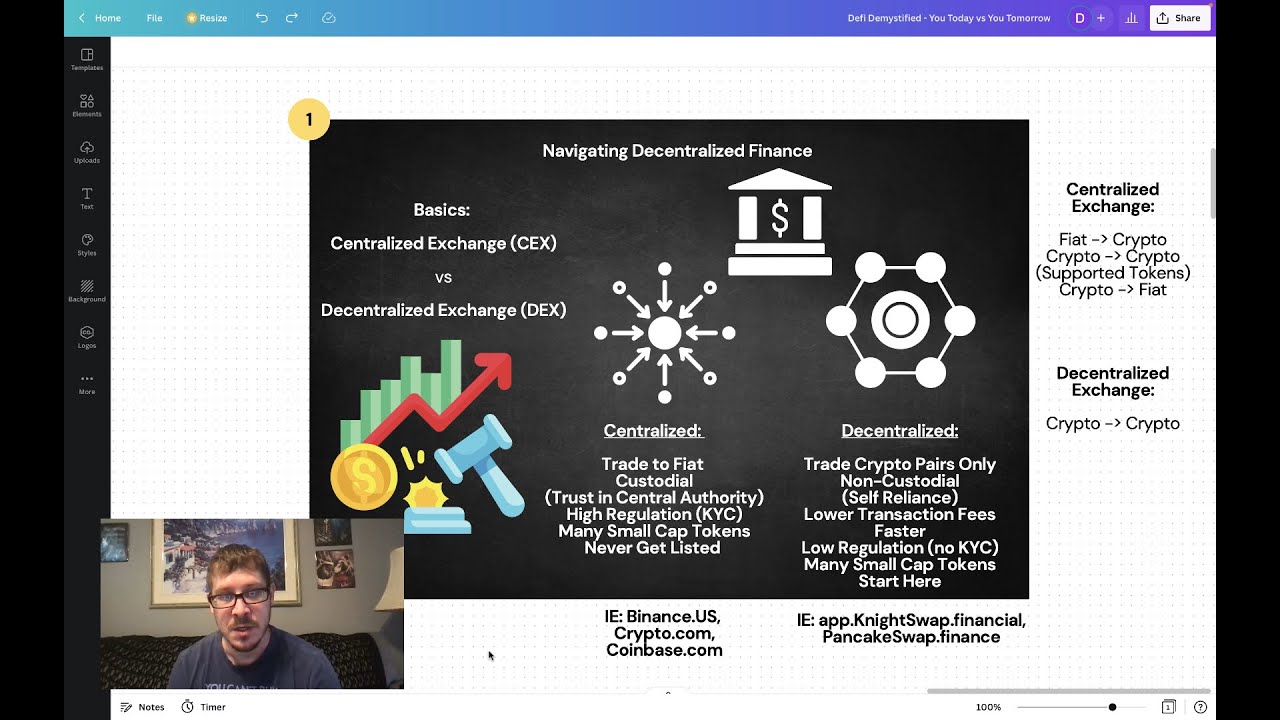Show More sidebar options

(x=87, y=384)
